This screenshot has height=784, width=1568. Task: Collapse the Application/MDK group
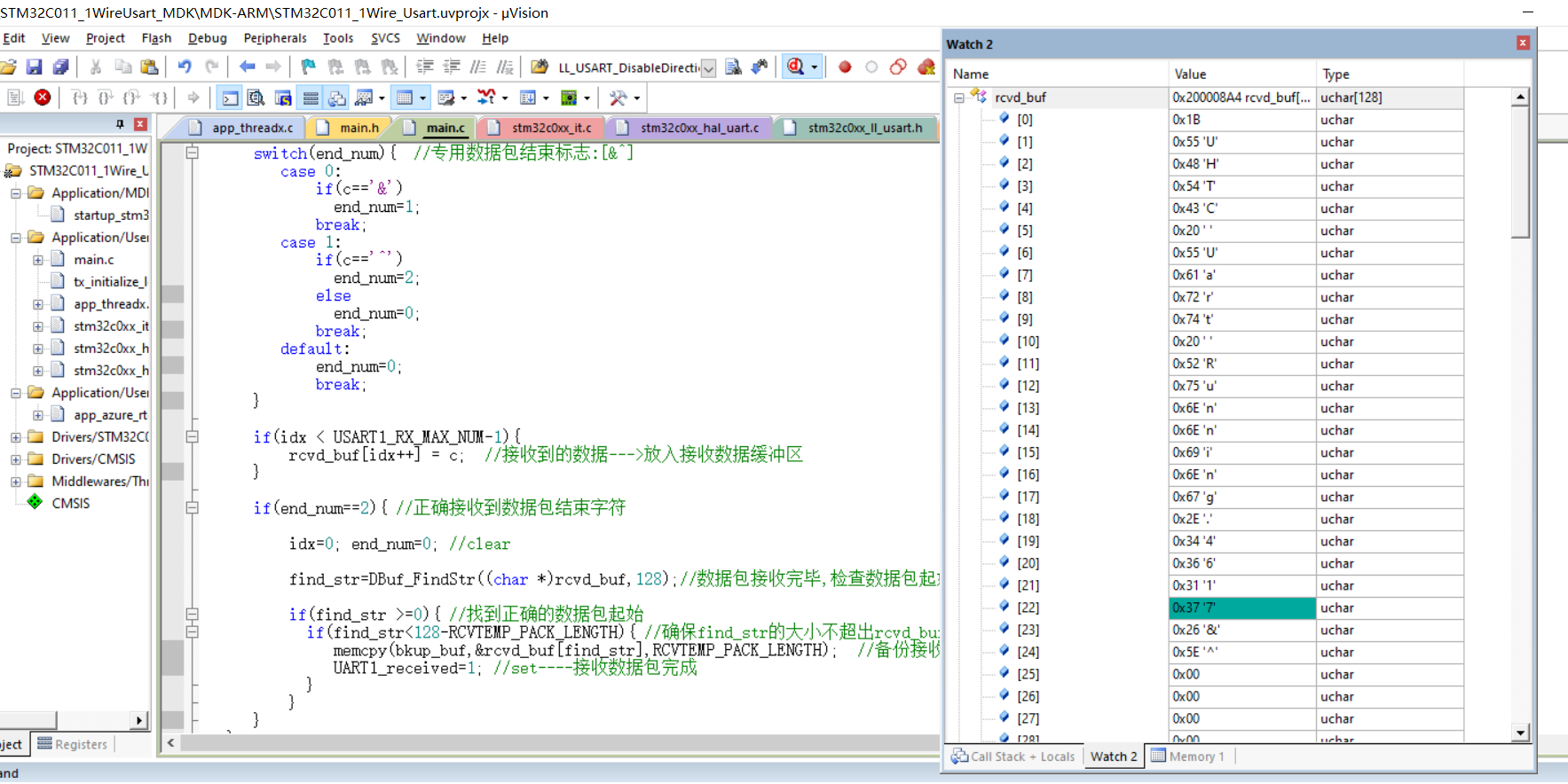tap(15, 193)
